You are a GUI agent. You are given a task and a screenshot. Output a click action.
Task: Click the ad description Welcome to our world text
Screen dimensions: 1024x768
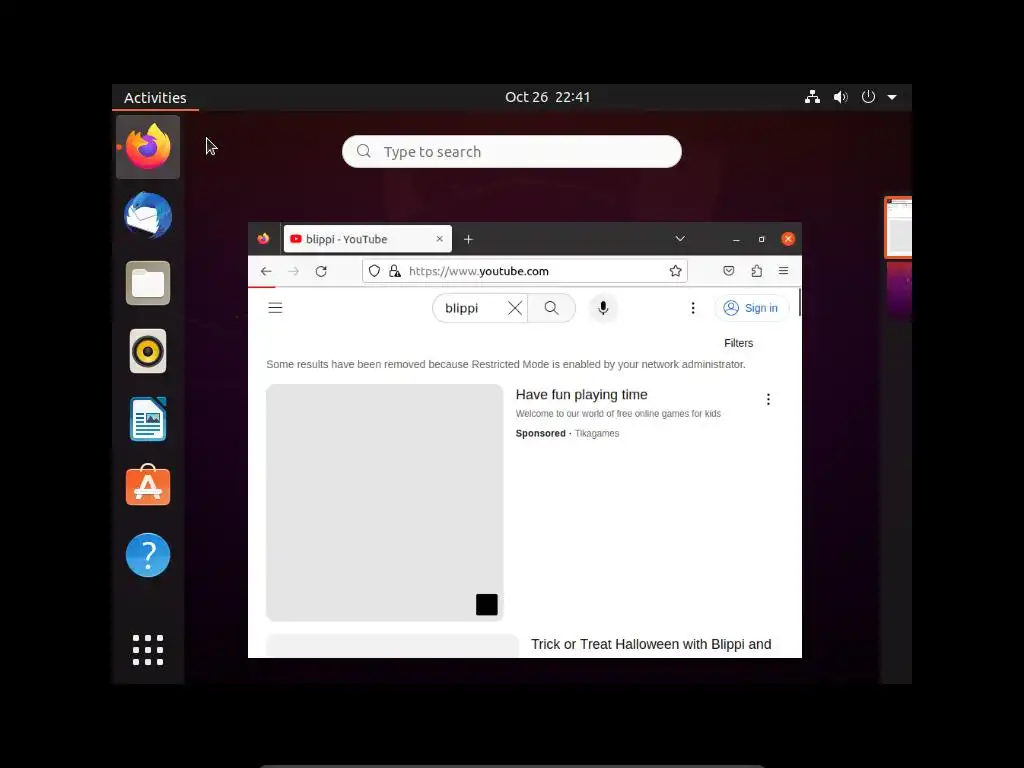pos(618,413)
